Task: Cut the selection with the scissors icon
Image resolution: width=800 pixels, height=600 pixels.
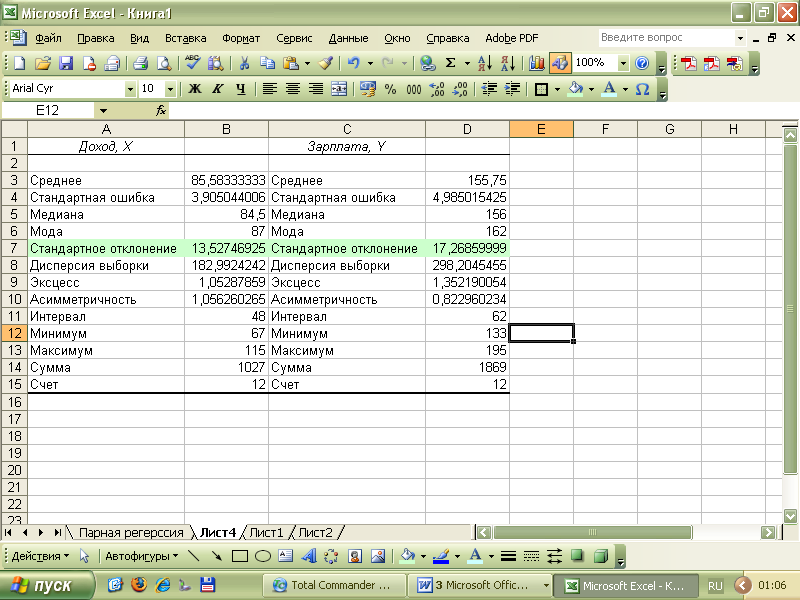Action: [244, 63]
